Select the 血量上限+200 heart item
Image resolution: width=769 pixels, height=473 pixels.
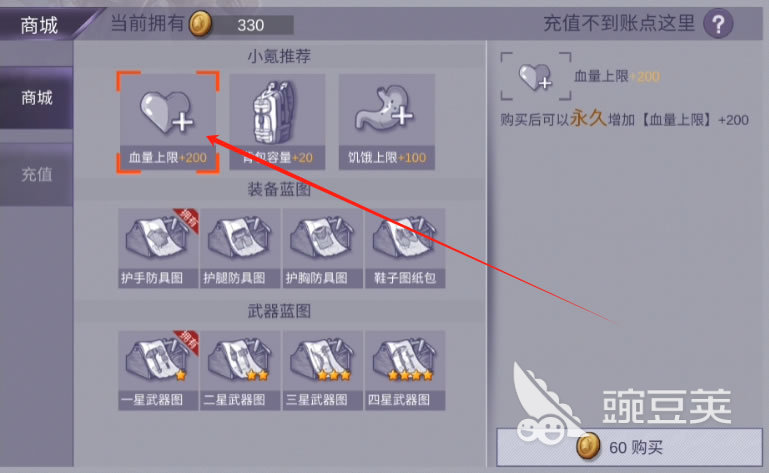click(168, 122)
